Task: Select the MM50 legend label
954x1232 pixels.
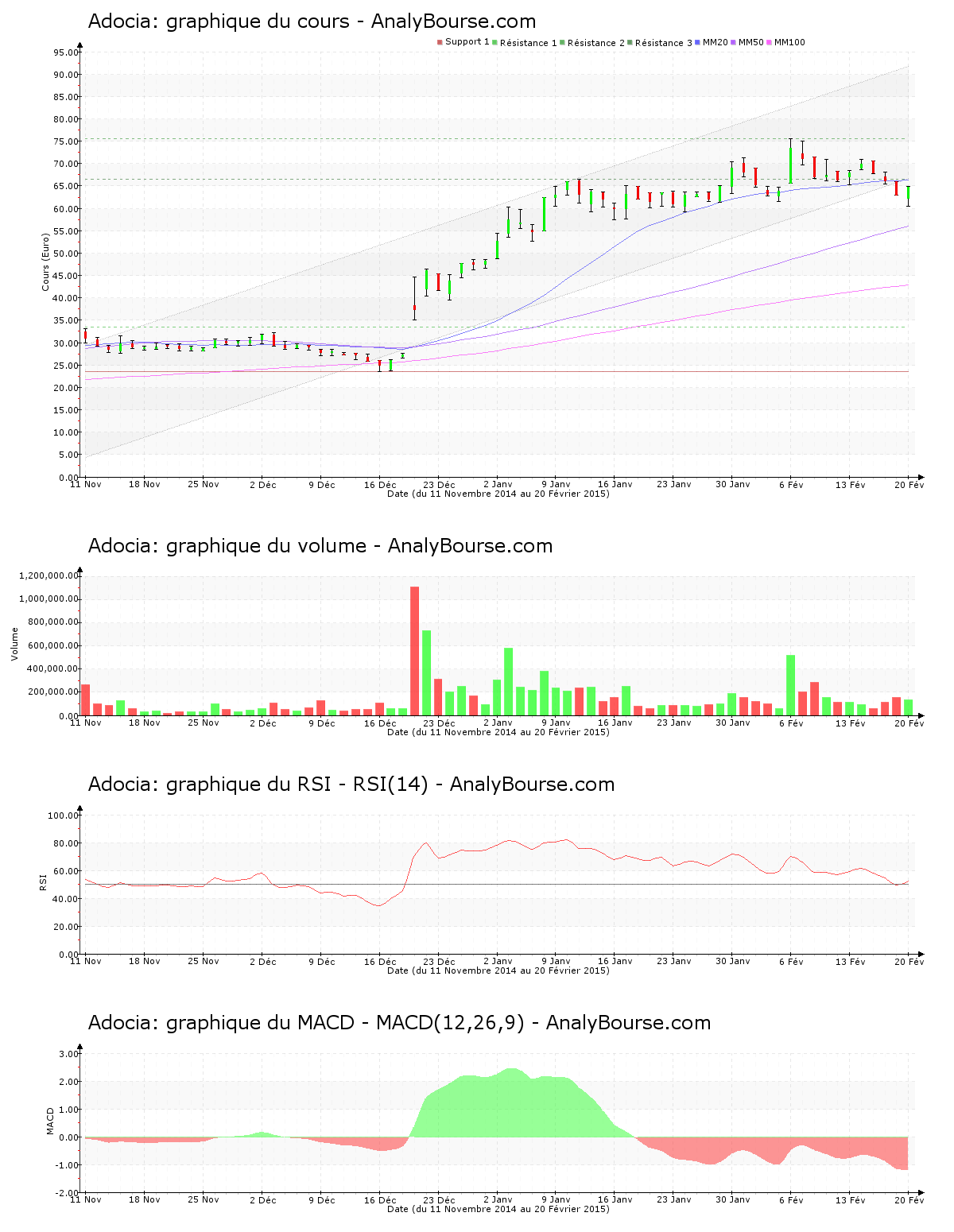Action: click(750, 42)
